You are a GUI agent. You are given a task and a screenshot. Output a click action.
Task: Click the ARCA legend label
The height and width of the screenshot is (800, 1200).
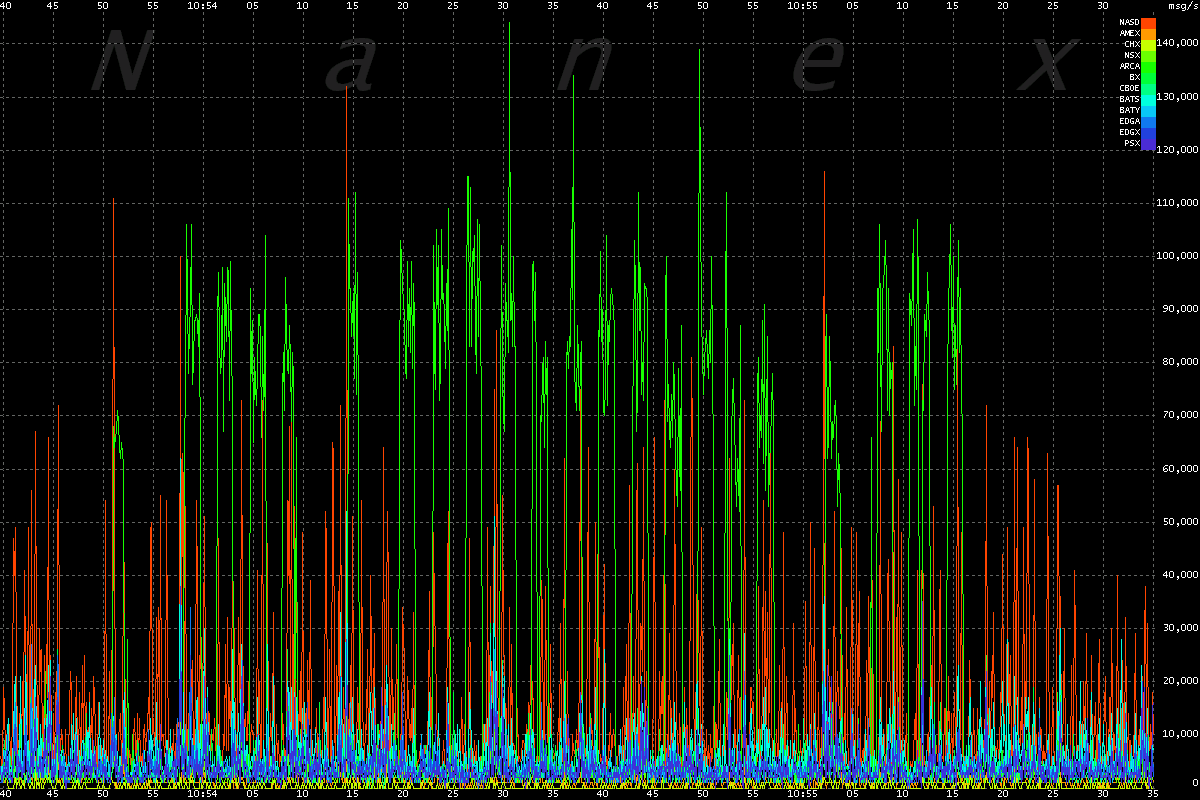tap(1129, 65)
